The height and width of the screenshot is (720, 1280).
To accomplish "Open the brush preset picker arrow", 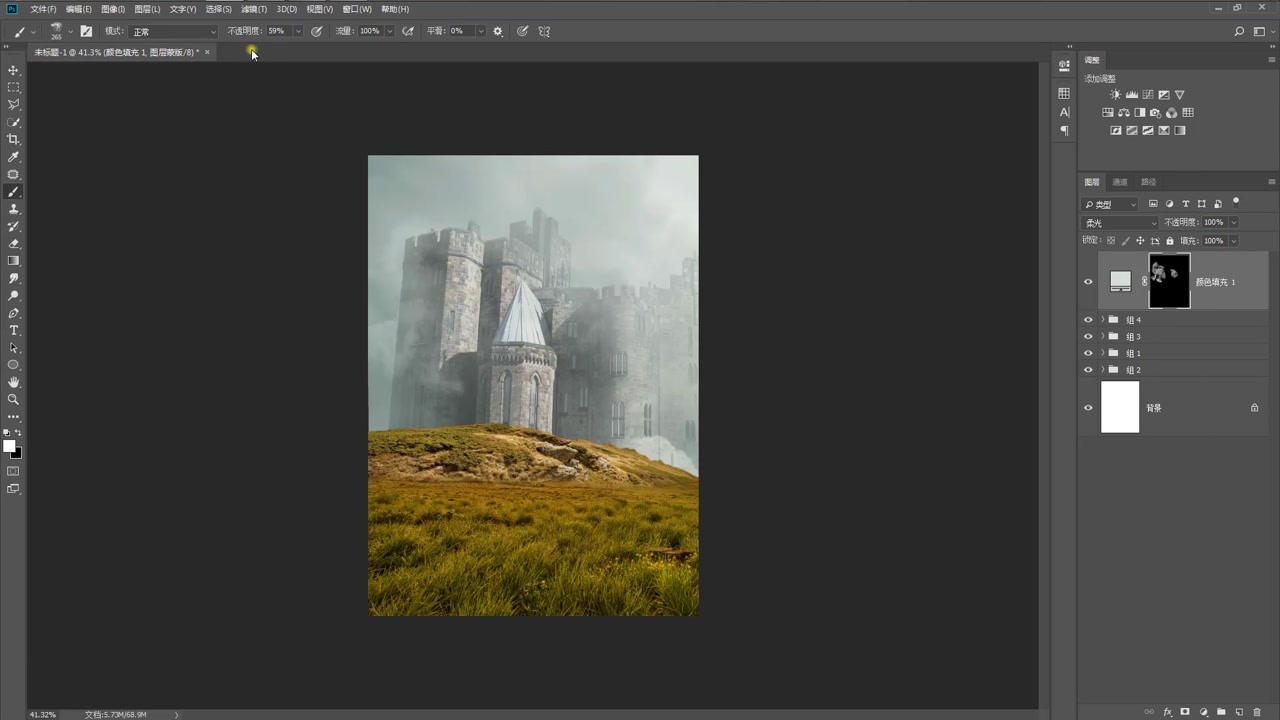I will 70,31.
